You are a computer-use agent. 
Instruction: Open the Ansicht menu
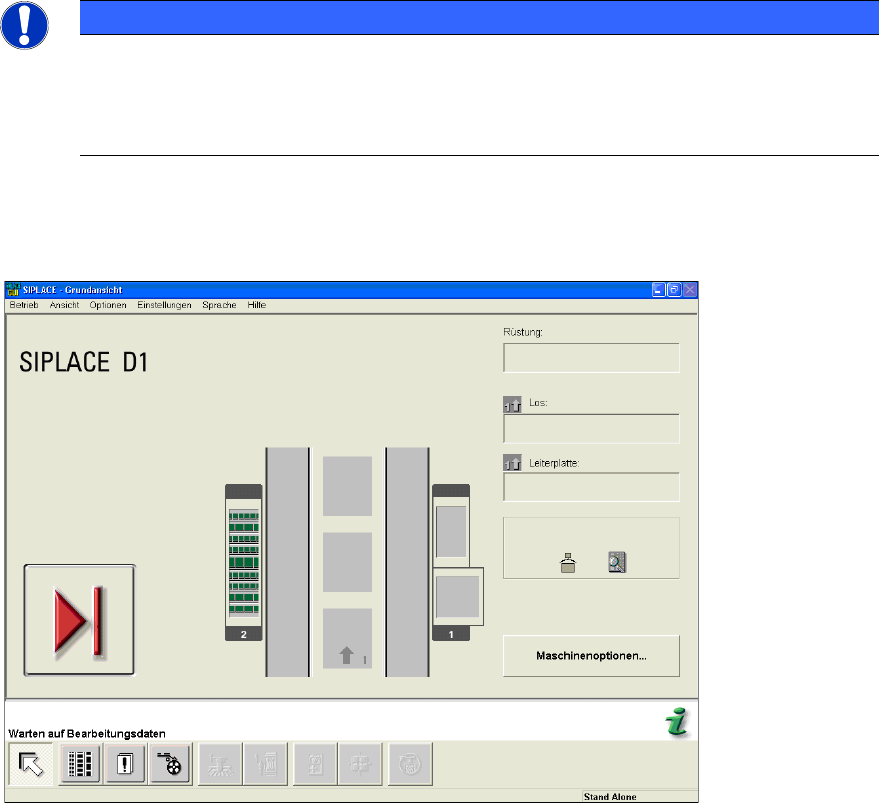pyautogui.click(x=64, y=305)
